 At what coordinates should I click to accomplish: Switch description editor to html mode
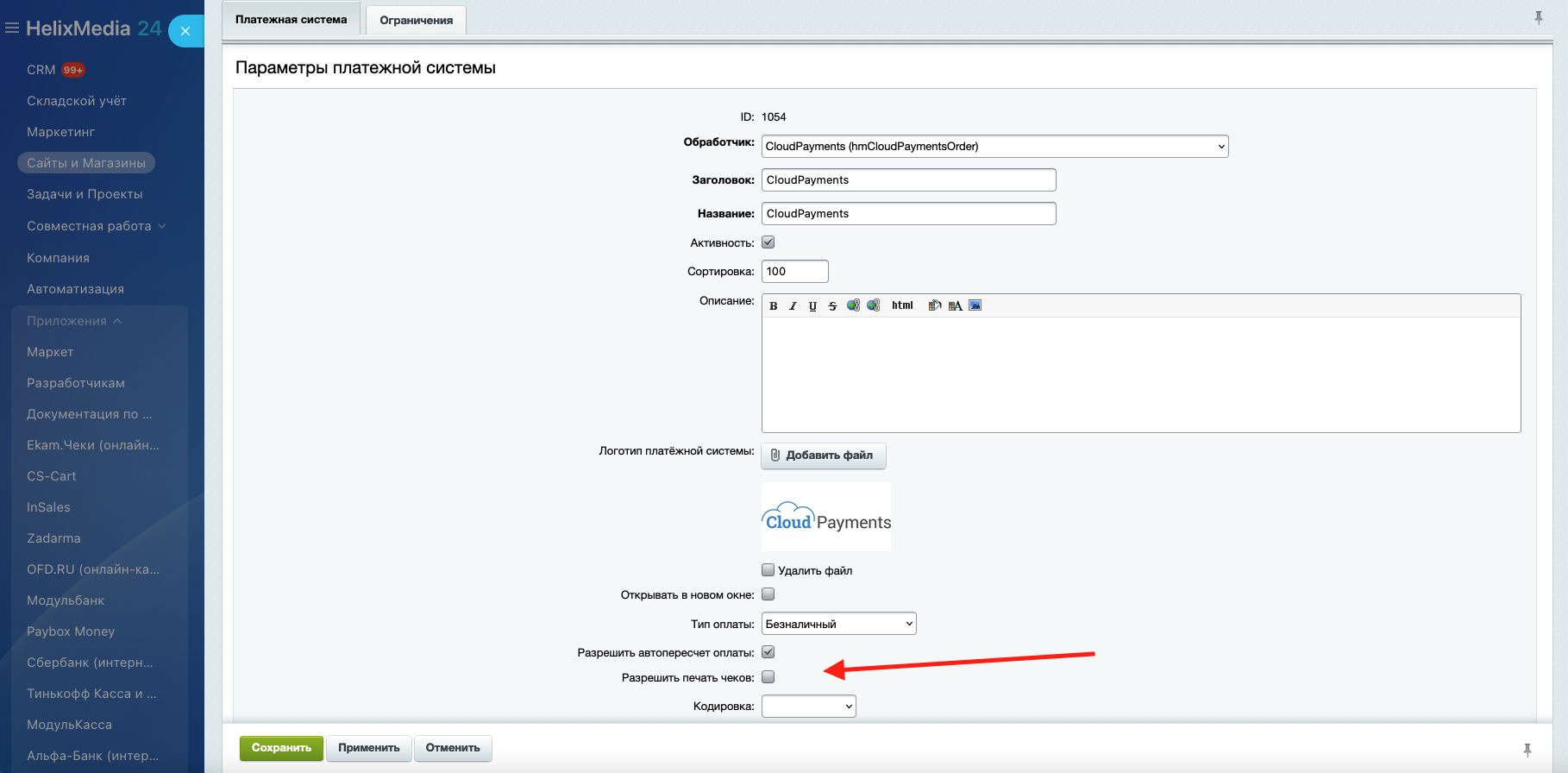(x=902, y=305)
